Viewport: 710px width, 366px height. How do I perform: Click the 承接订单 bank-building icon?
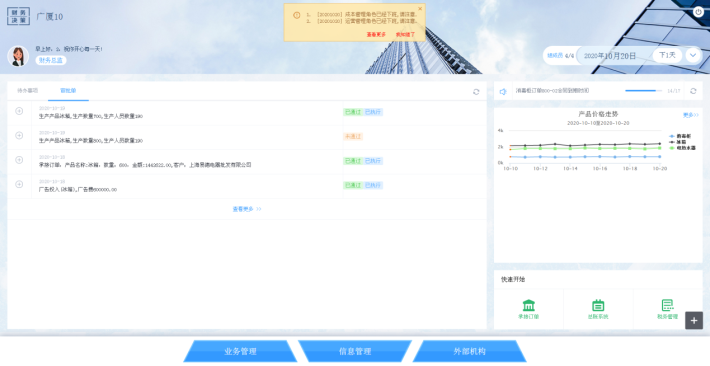(528, 305)
